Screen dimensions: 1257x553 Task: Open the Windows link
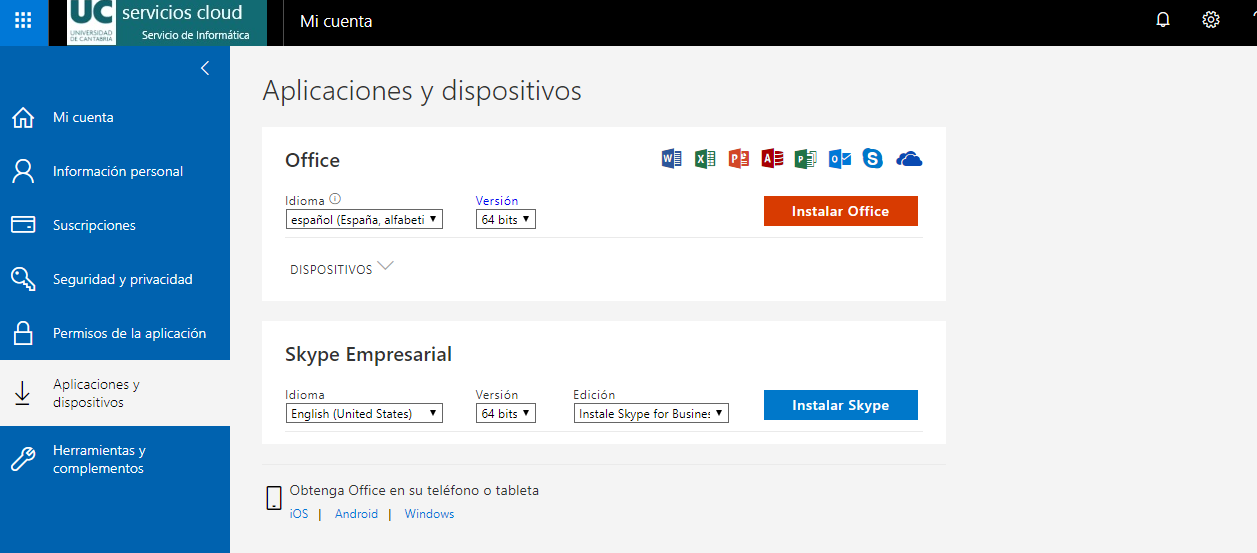tap(429, 514)
